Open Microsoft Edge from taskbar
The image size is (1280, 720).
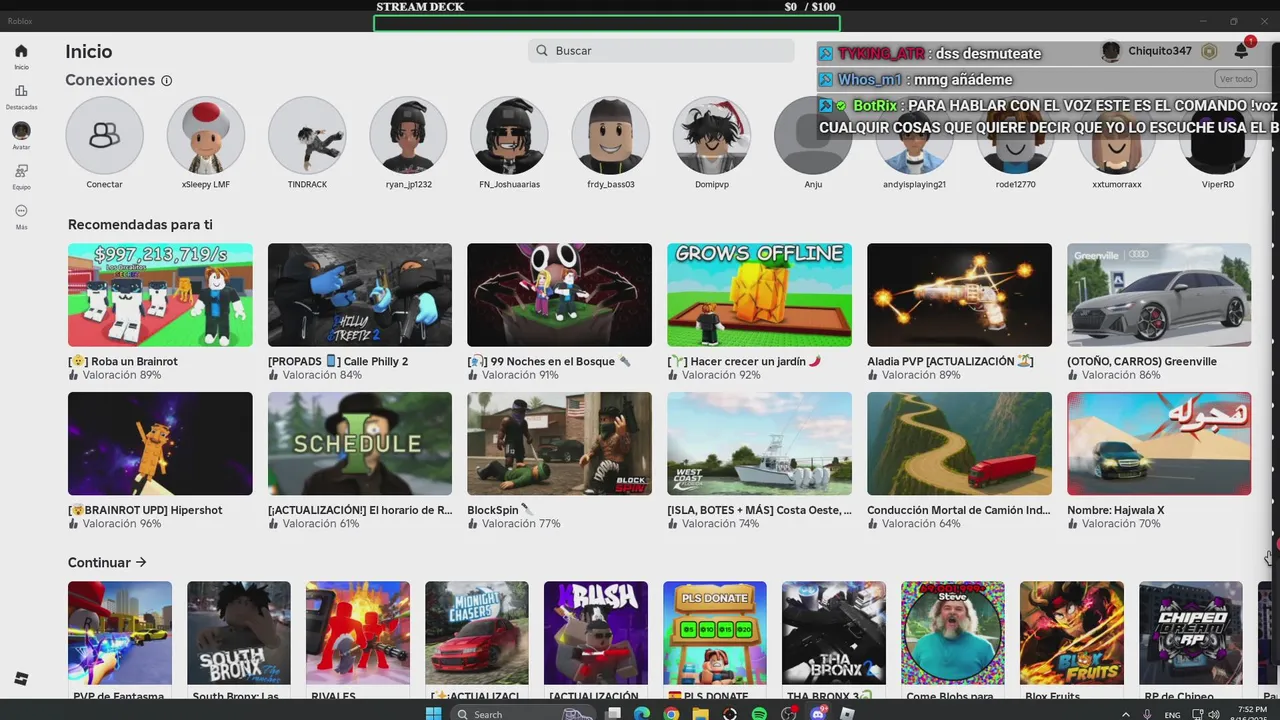point(641,713)
